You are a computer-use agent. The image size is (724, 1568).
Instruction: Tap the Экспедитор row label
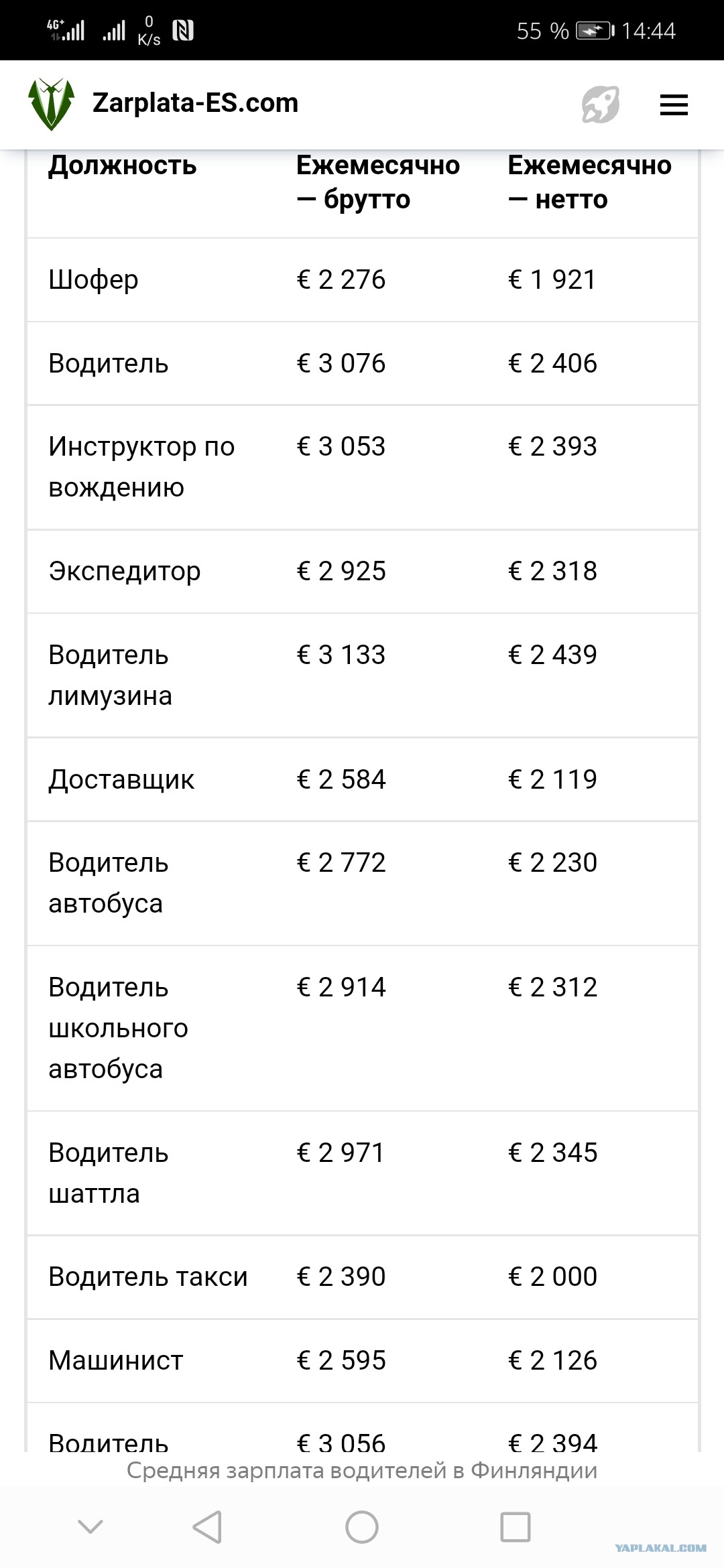tap(125, 572)
